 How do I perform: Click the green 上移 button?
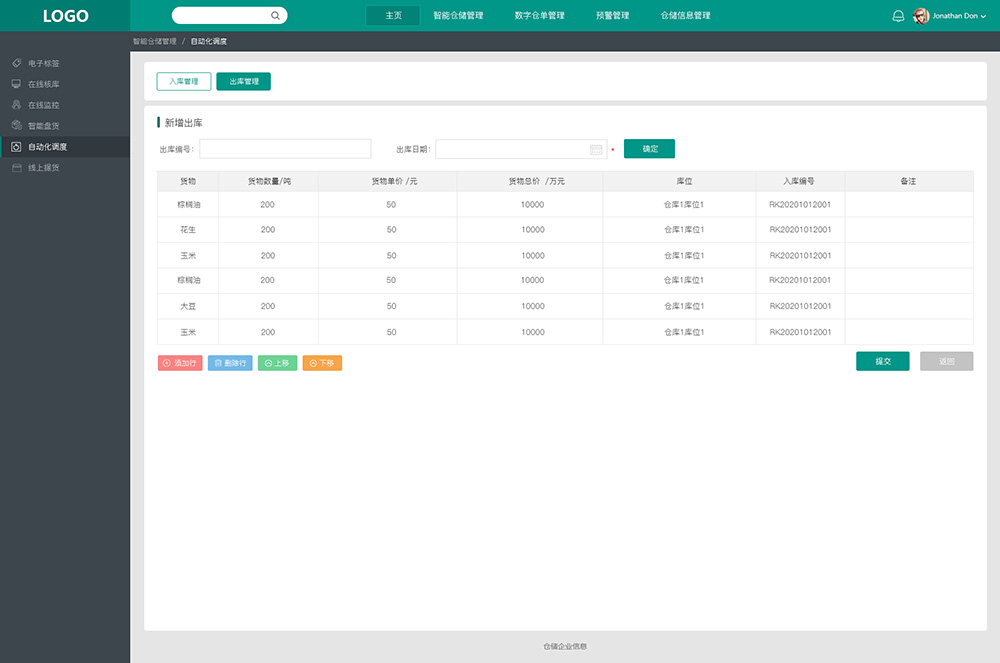point(277,363)
